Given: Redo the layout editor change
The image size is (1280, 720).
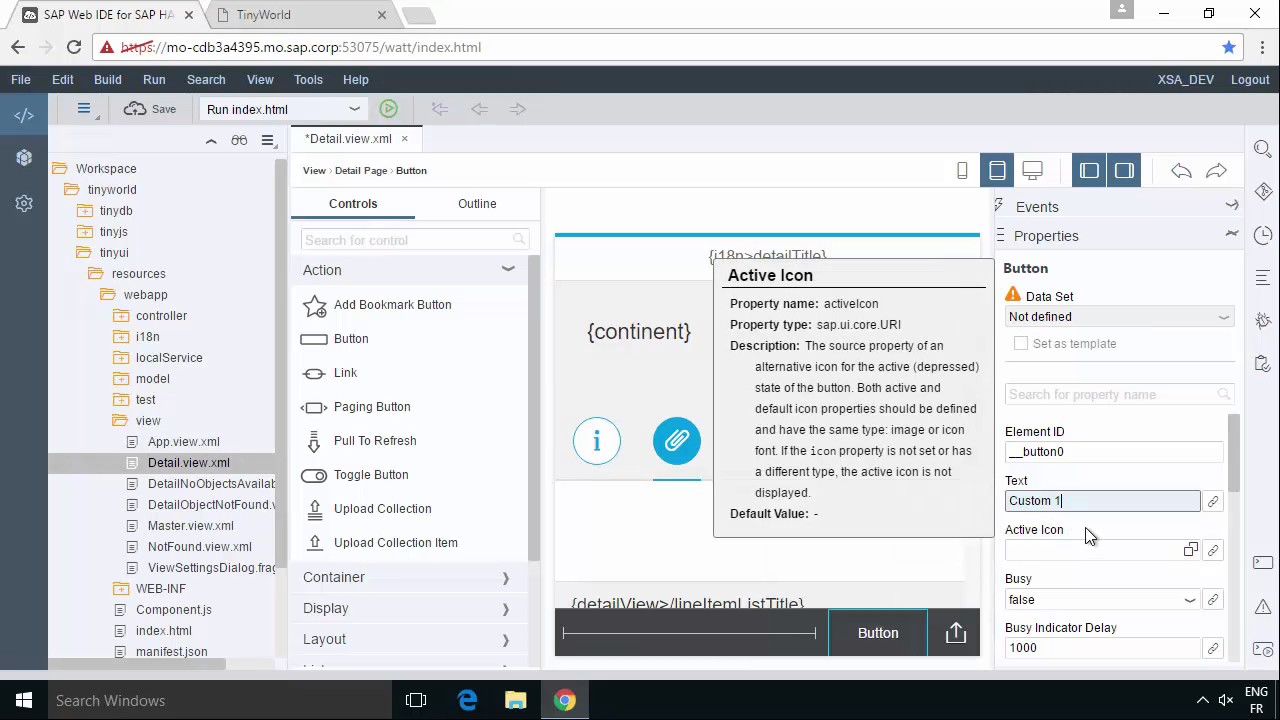Looking at the screenshot, I should (x=1216, y=171).
